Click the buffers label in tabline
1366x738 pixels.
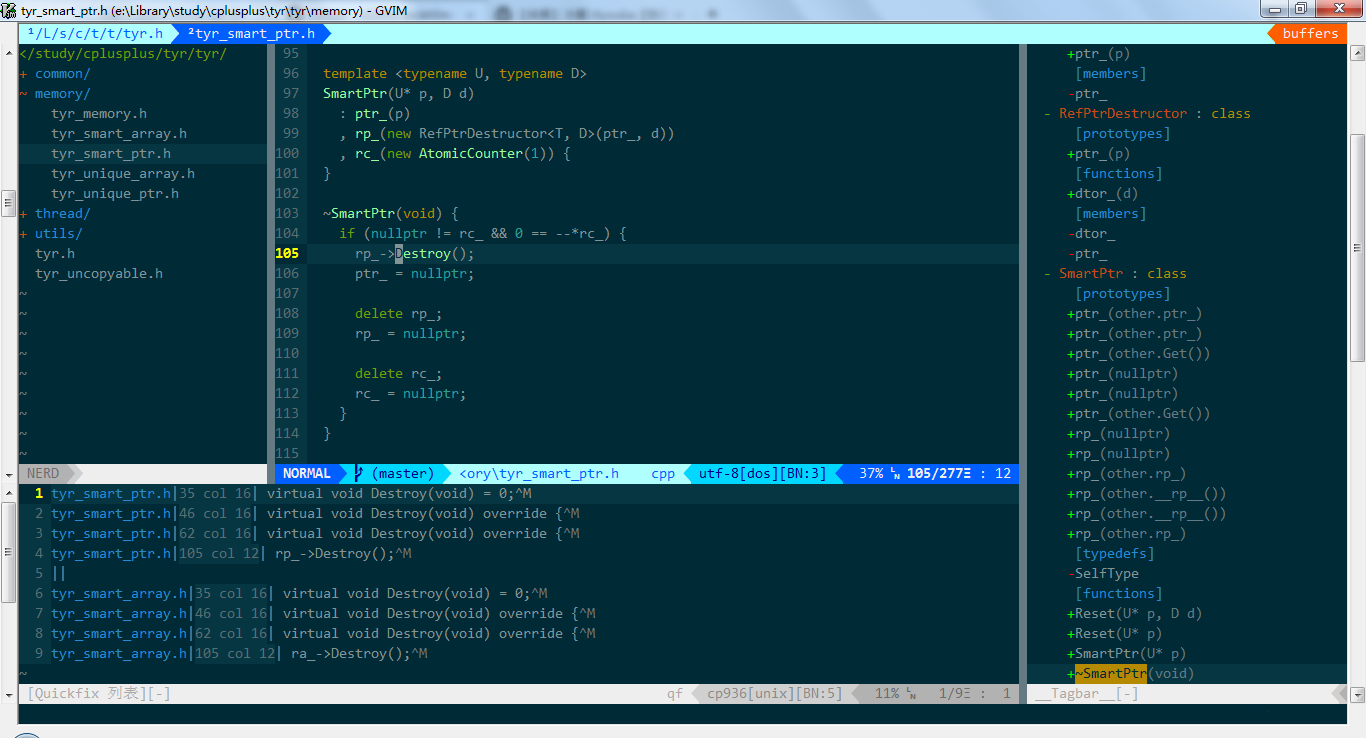coord(1310,33)
